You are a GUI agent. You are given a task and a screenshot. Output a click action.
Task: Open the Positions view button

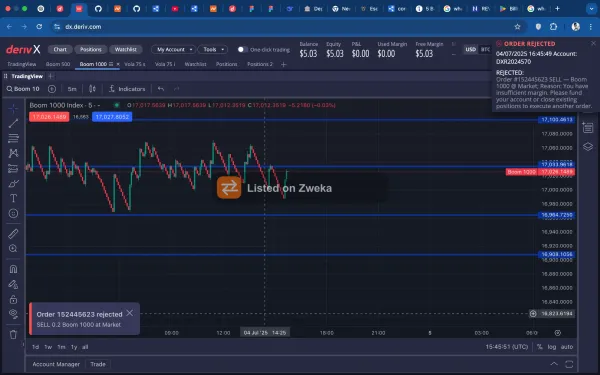(91, 49)
